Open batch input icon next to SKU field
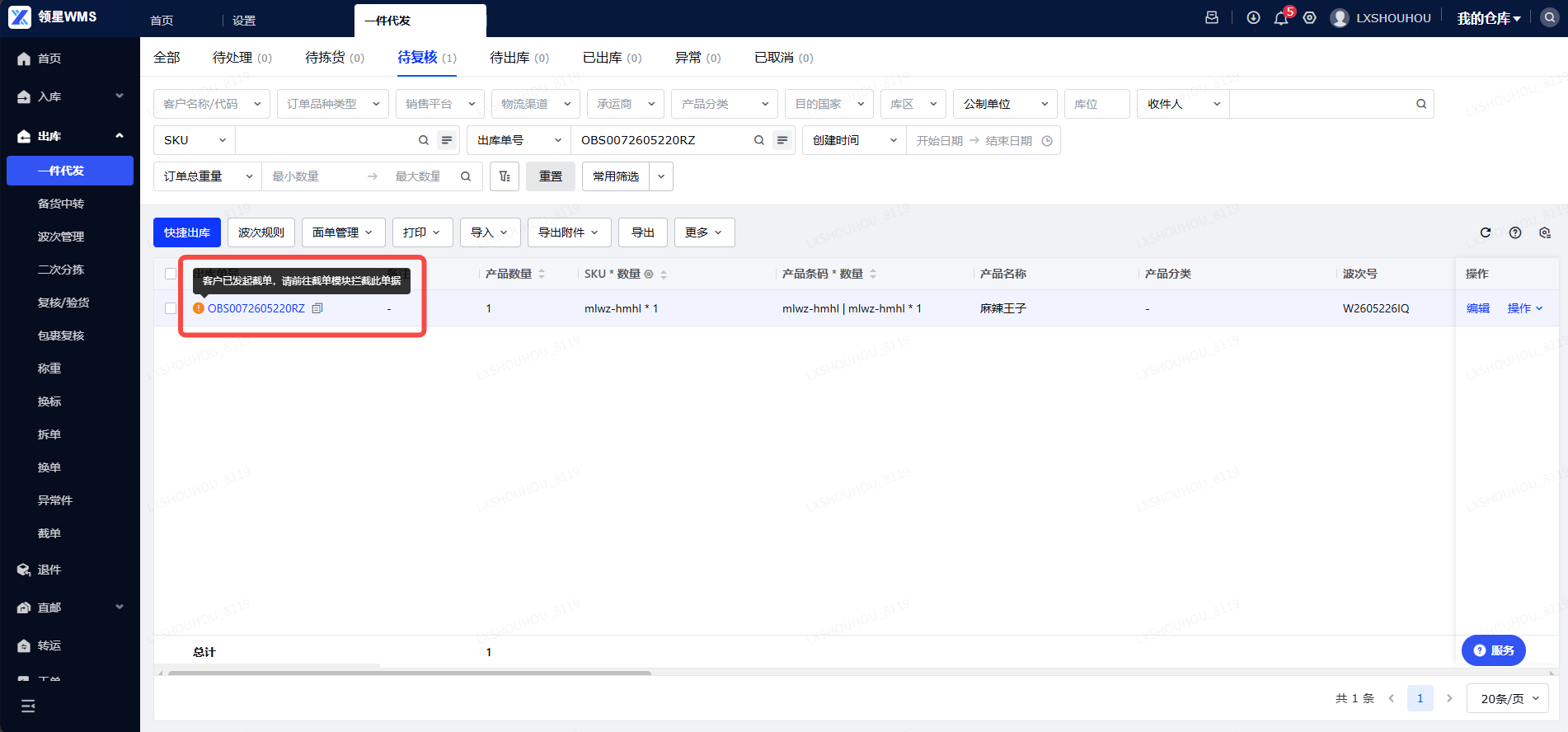 447,140
